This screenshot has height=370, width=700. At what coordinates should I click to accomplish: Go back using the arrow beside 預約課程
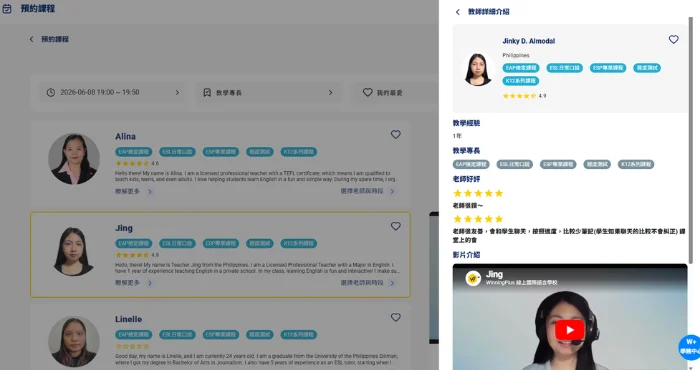(31, 39)
